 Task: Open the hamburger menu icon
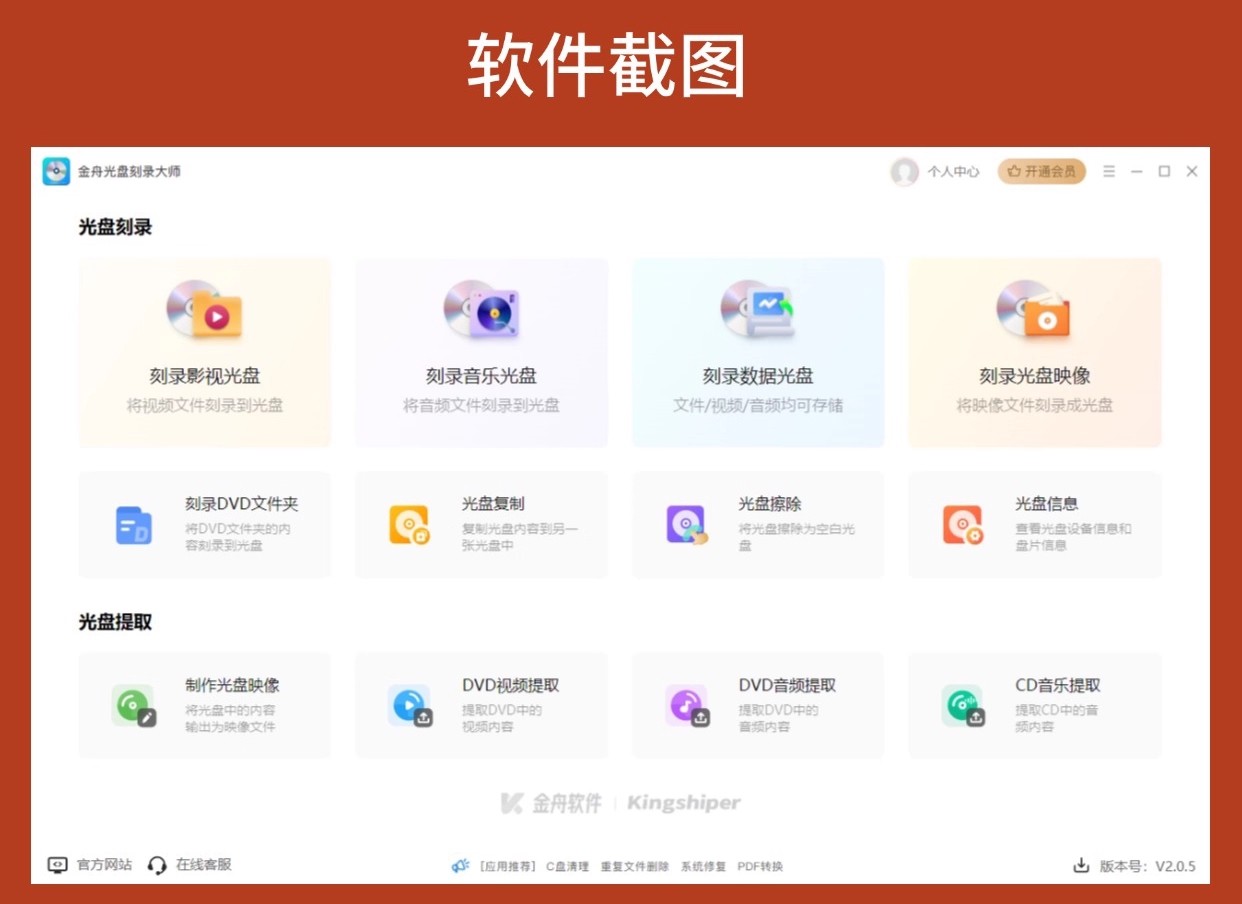click(1109, 172)
